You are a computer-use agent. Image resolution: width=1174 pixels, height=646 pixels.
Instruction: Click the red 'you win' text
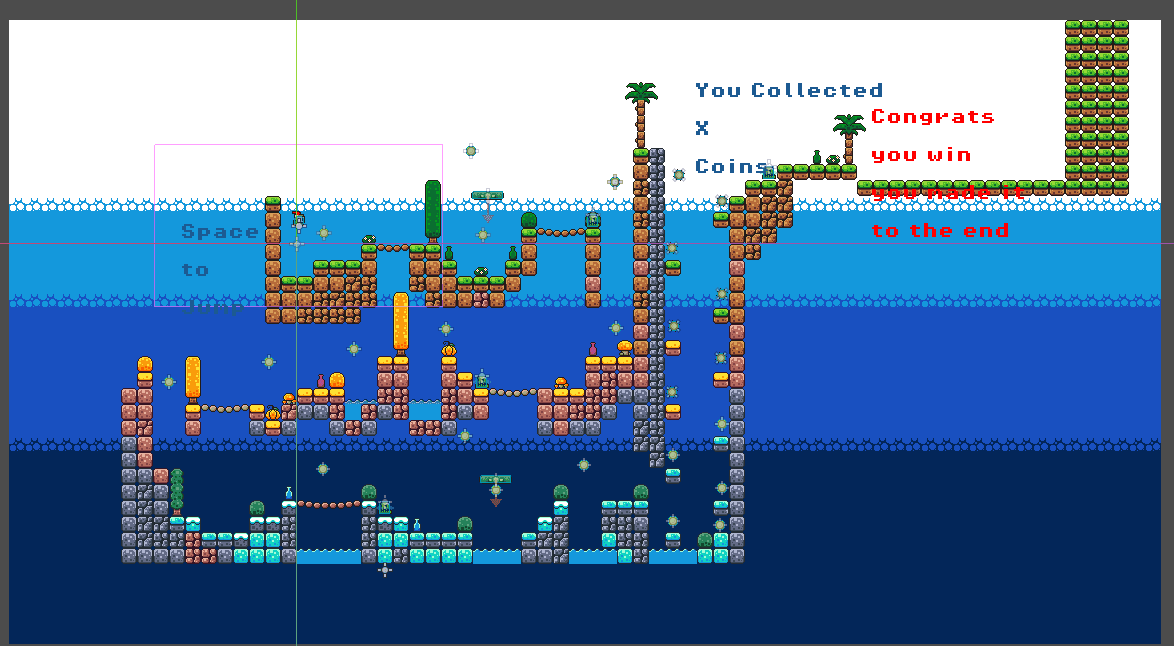pyautogui.click(x=921, y=155)
